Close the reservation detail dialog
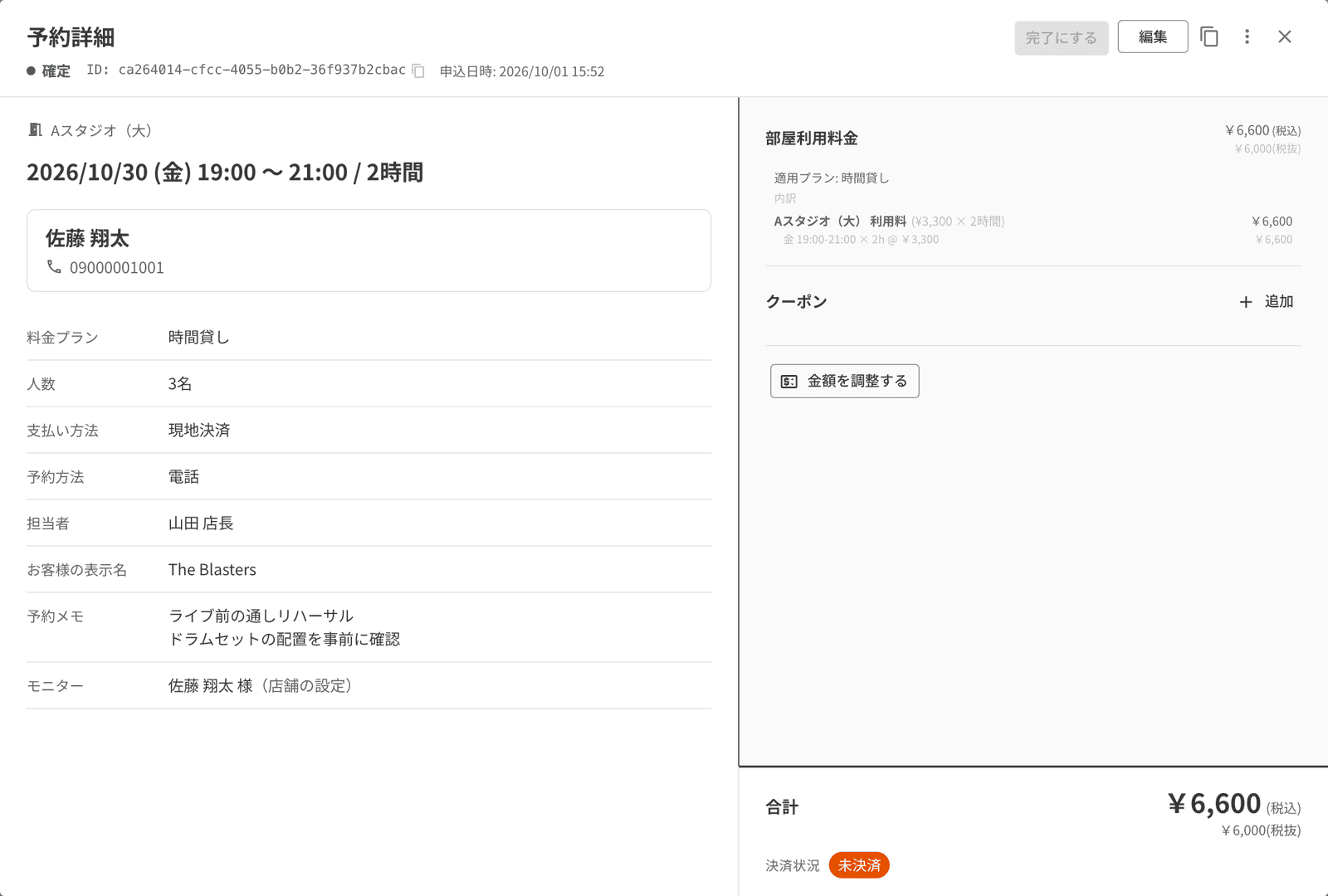The image size is (1328, 896). 1285,37
